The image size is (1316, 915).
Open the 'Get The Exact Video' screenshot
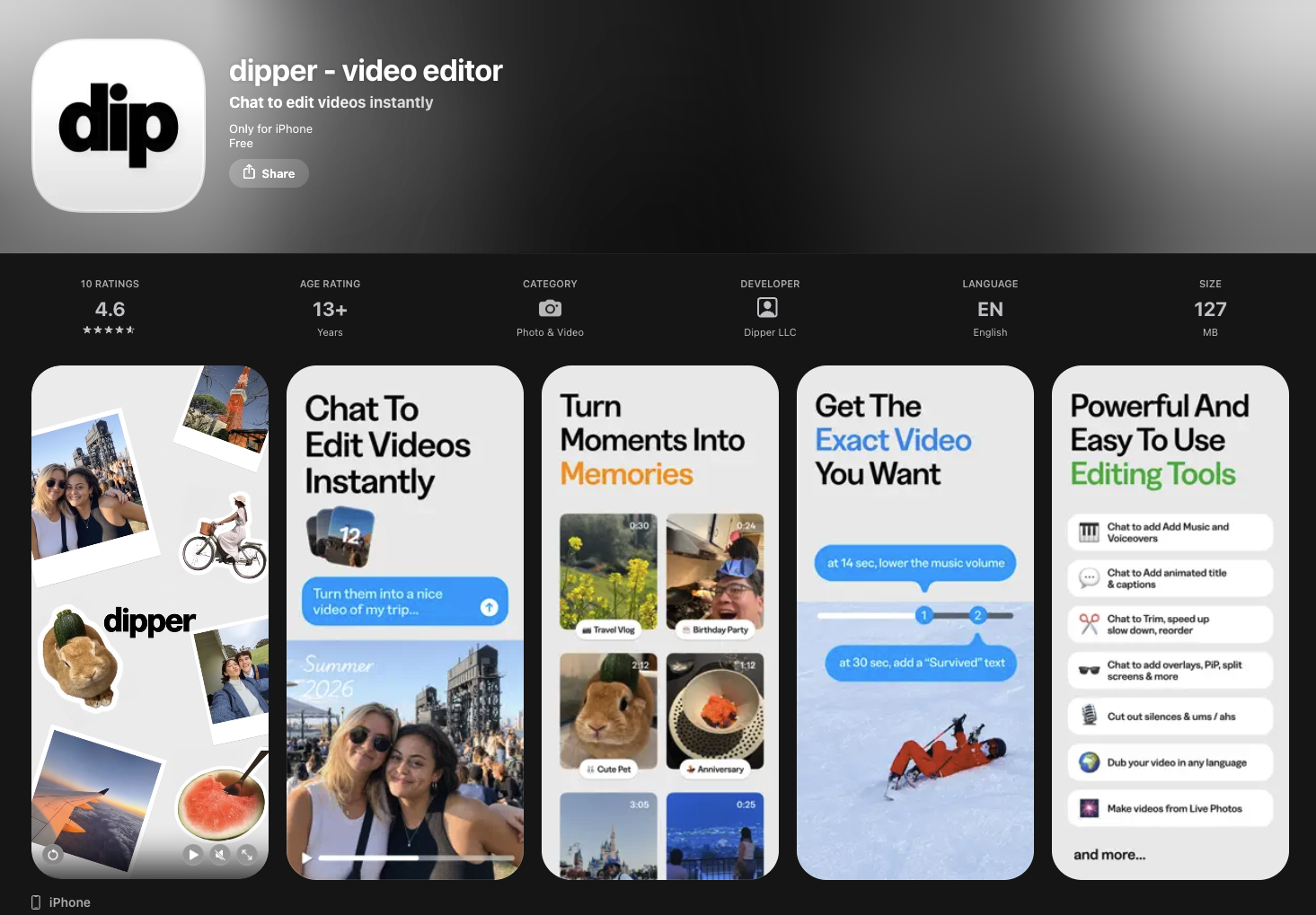pyautogui.click(x=915, y=622)
